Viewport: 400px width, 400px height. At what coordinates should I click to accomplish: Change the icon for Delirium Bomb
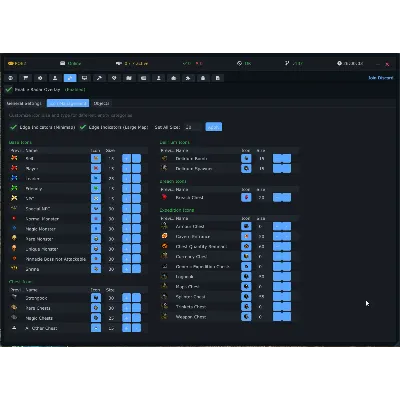246,158
